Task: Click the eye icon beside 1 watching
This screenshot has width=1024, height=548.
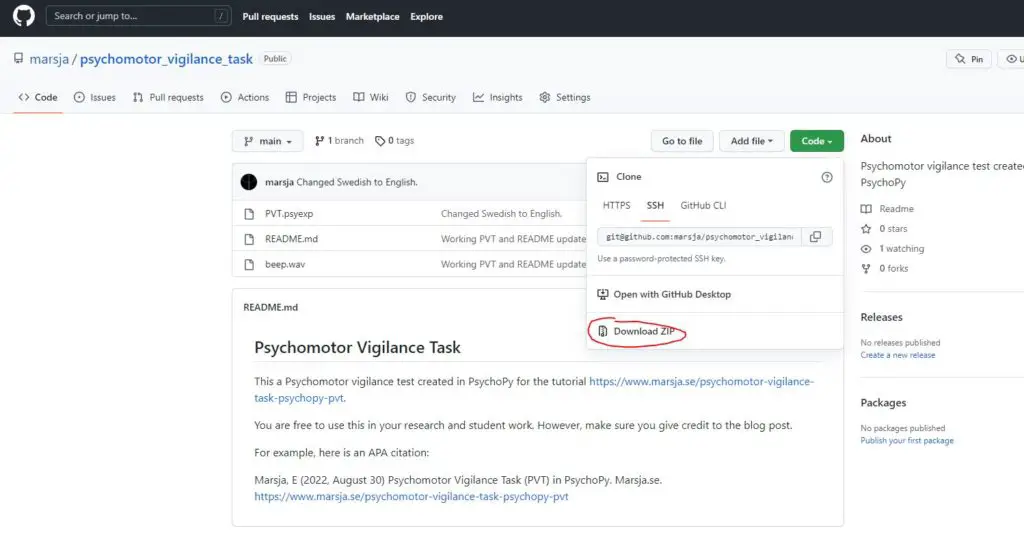Action: (x=866, y=249)
